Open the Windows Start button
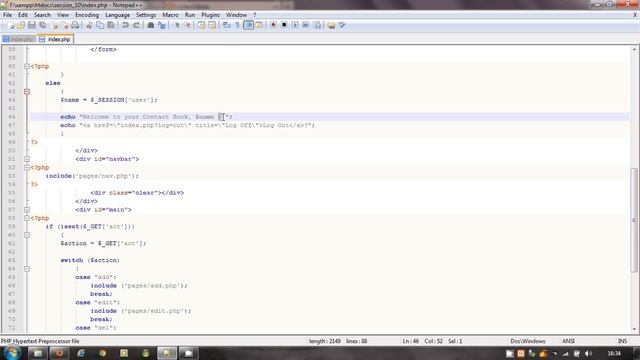This screenshot has width=640, height=360. [x=12, y=353]
